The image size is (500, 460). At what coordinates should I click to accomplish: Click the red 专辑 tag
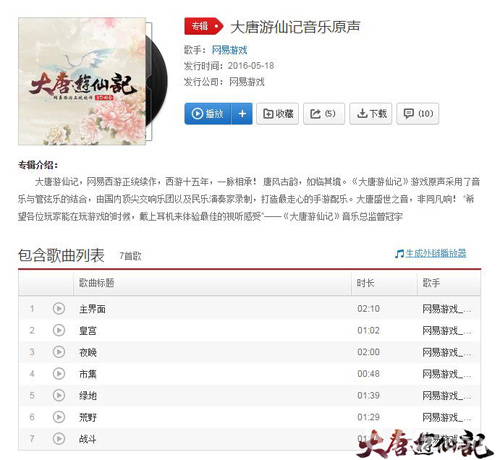(203, 26)
